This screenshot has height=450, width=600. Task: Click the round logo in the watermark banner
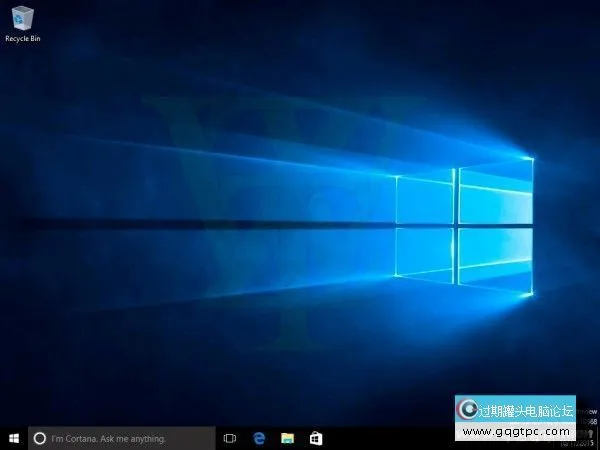[467, 410]
